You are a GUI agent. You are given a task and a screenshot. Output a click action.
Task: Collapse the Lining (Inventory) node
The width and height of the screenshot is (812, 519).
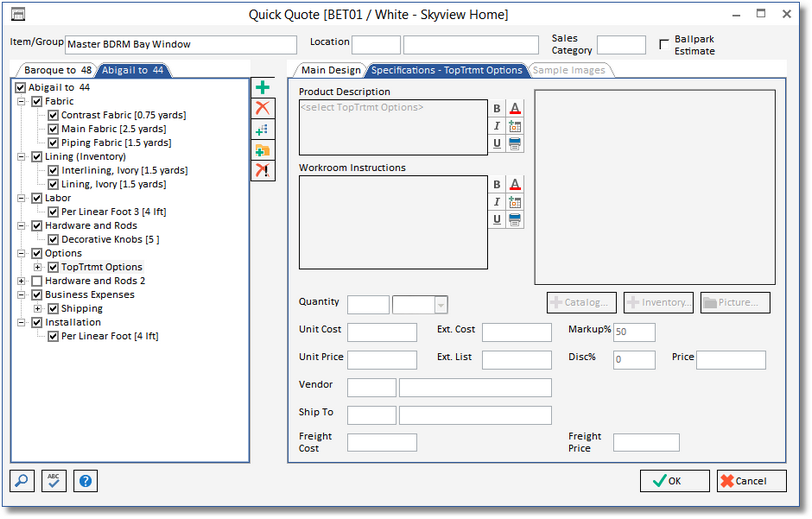point(21,156)
